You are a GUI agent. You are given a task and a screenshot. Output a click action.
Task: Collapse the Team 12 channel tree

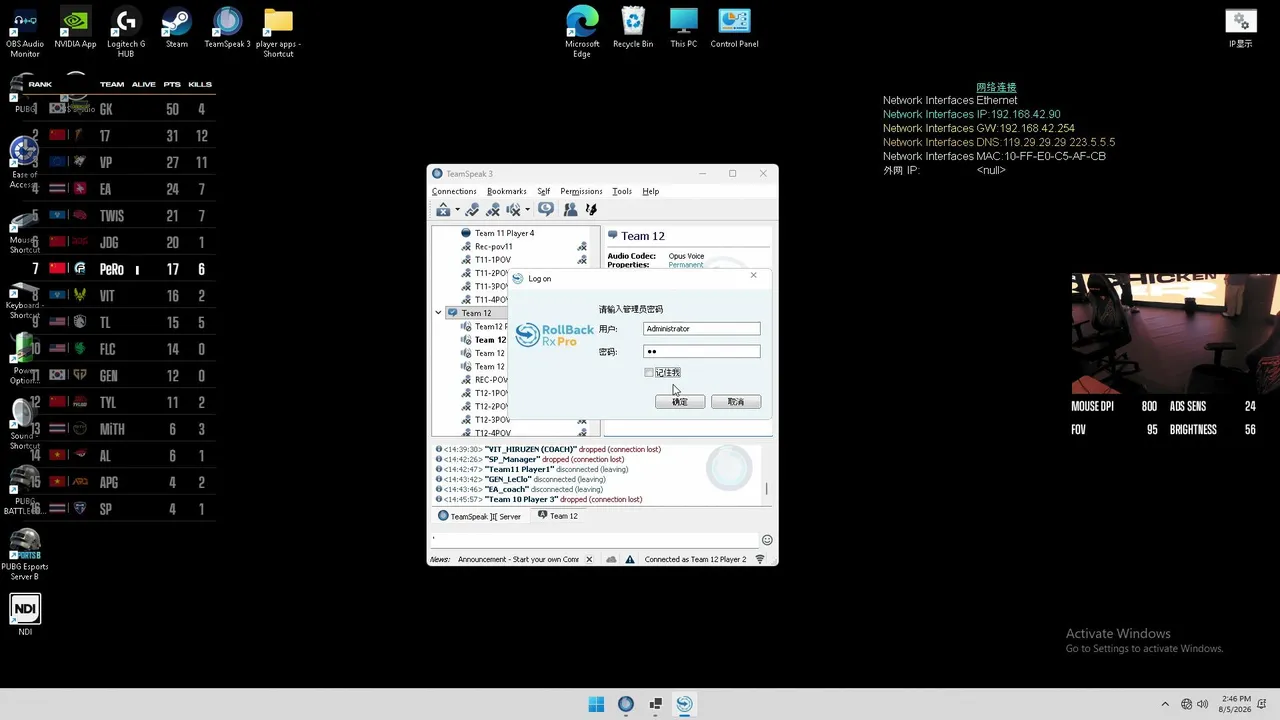point(438,313)
